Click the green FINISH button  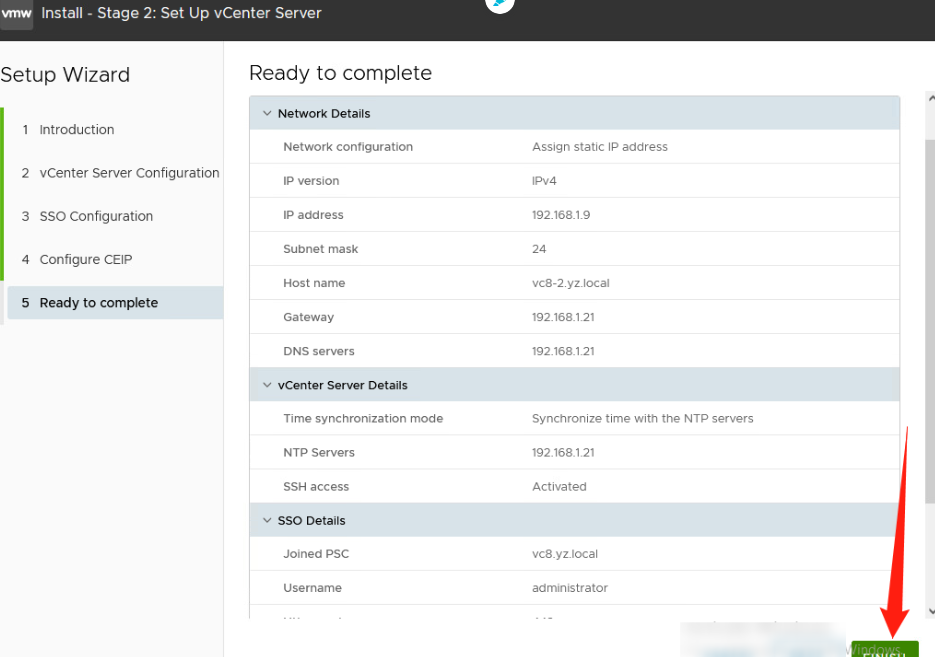(x=884, y=648)
